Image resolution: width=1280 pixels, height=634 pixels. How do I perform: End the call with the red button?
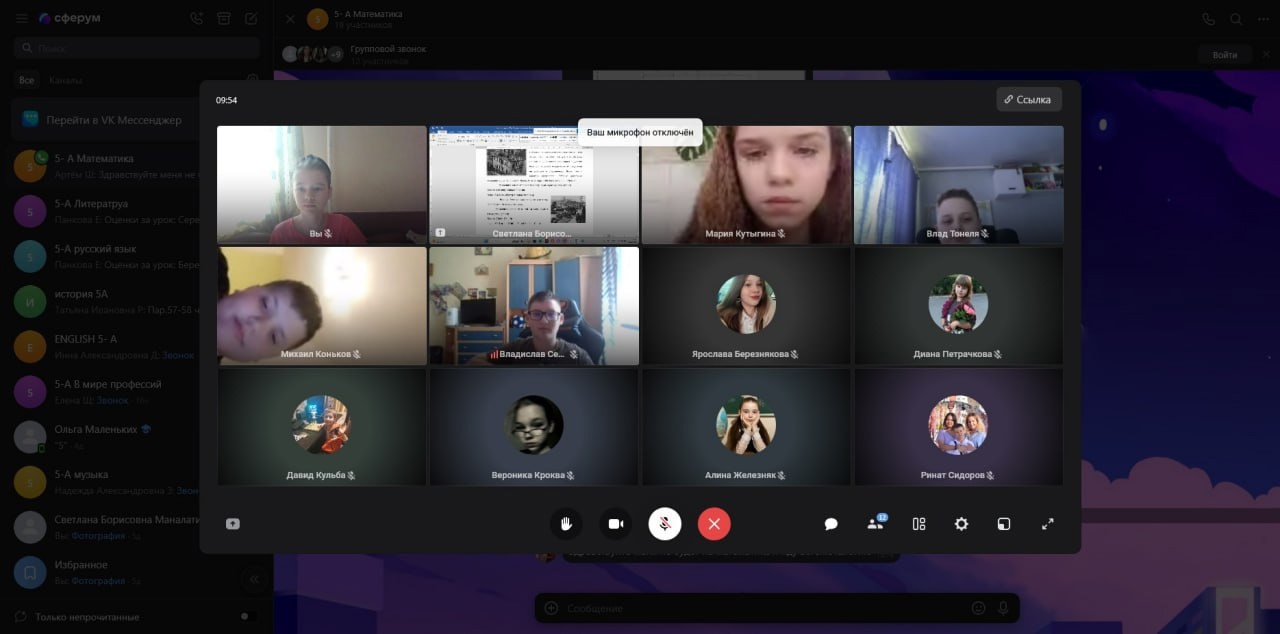pyautogui.click(x=714, y=524)
